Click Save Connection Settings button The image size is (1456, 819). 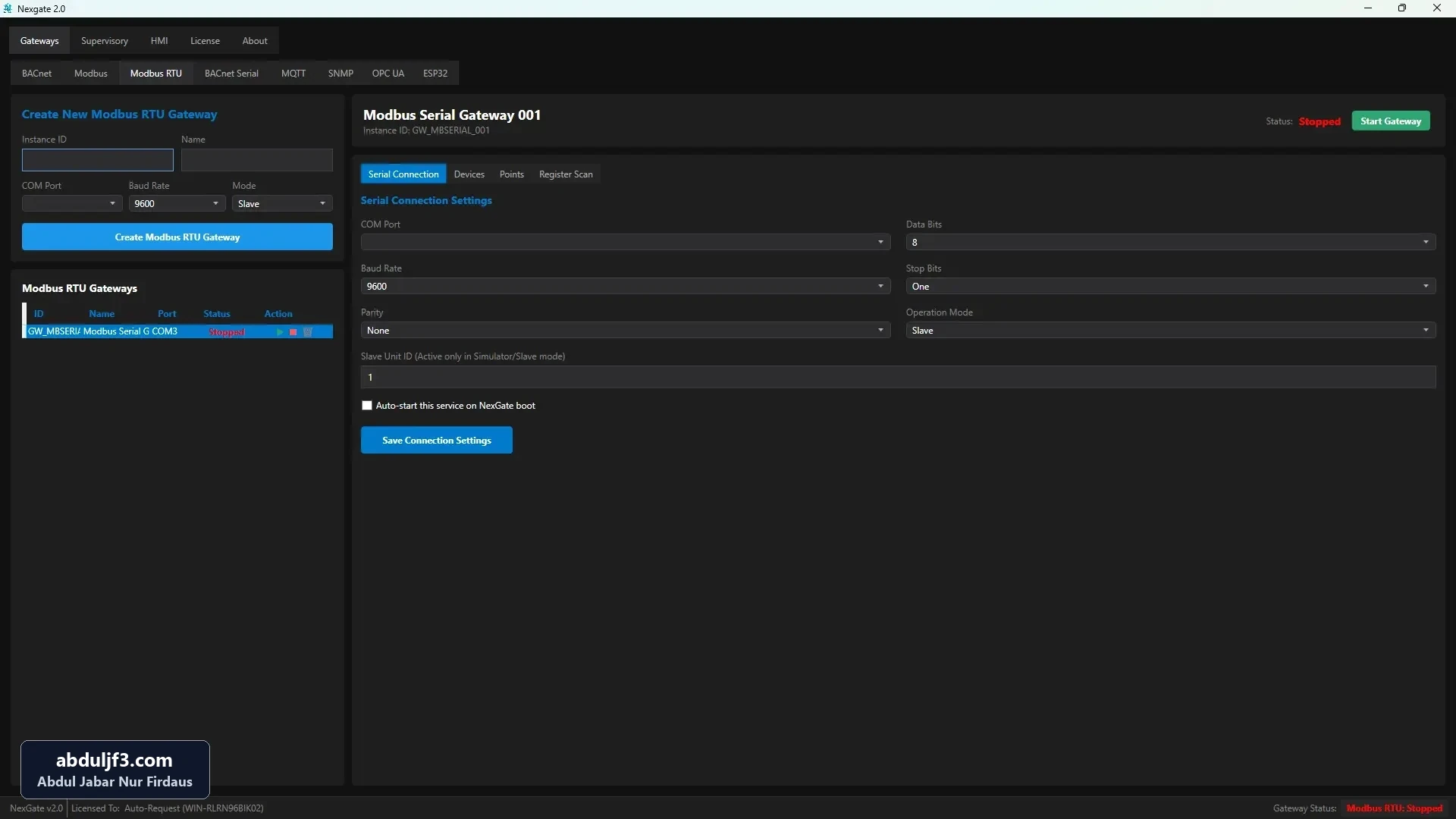(x=437, y=441)
